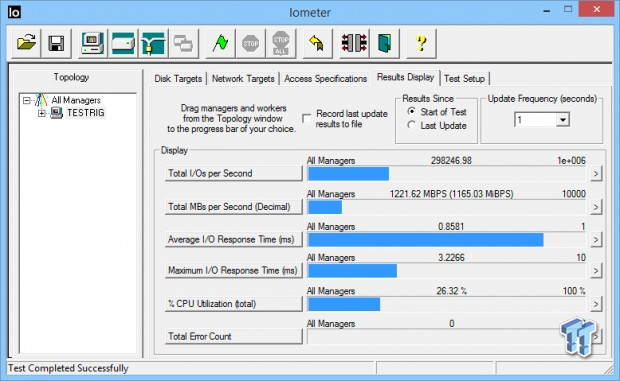Click the 1e+006 scale maximum label
The width and height of the screenshot is (620, 381).
click(x=571, y=160)
